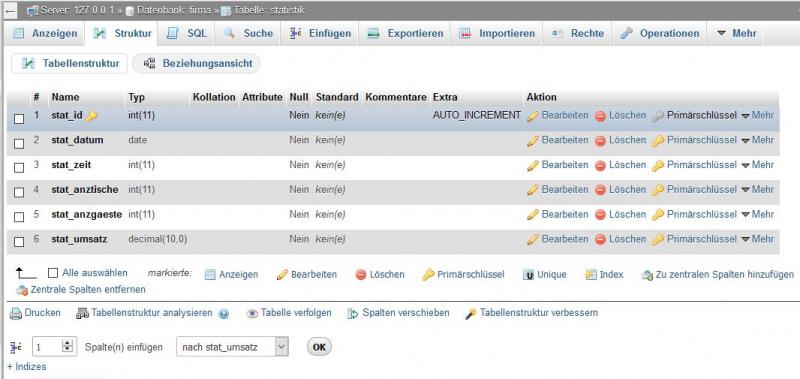Click the column count stepper field
Image resolution: width=800 pixels, height=379 pixels.
pos(55,347)
